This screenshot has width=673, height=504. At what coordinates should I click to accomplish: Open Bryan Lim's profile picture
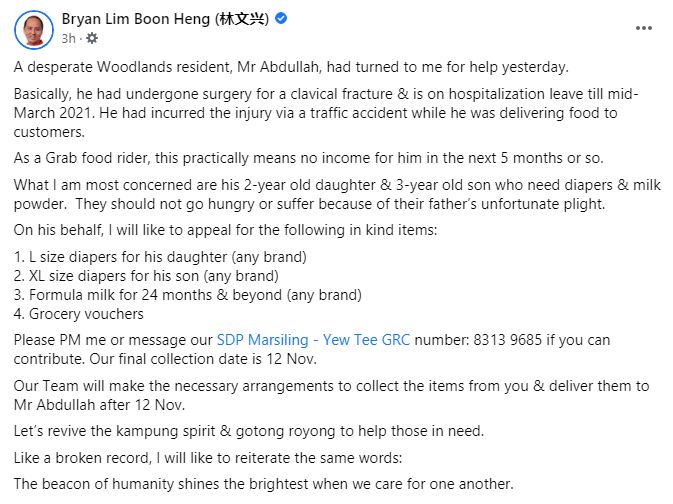33,28
